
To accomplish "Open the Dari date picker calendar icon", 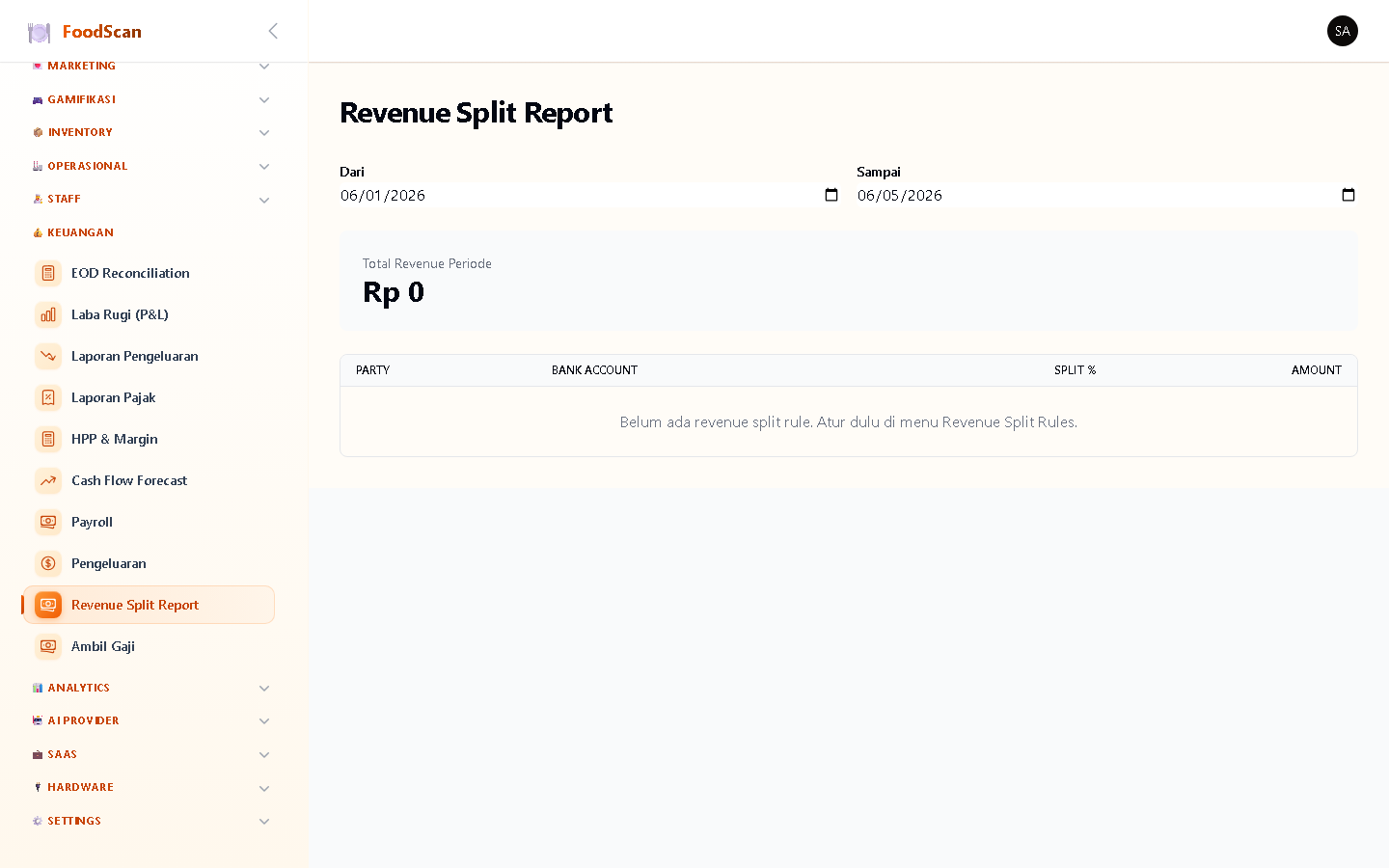I will click(x=831, y=195).
